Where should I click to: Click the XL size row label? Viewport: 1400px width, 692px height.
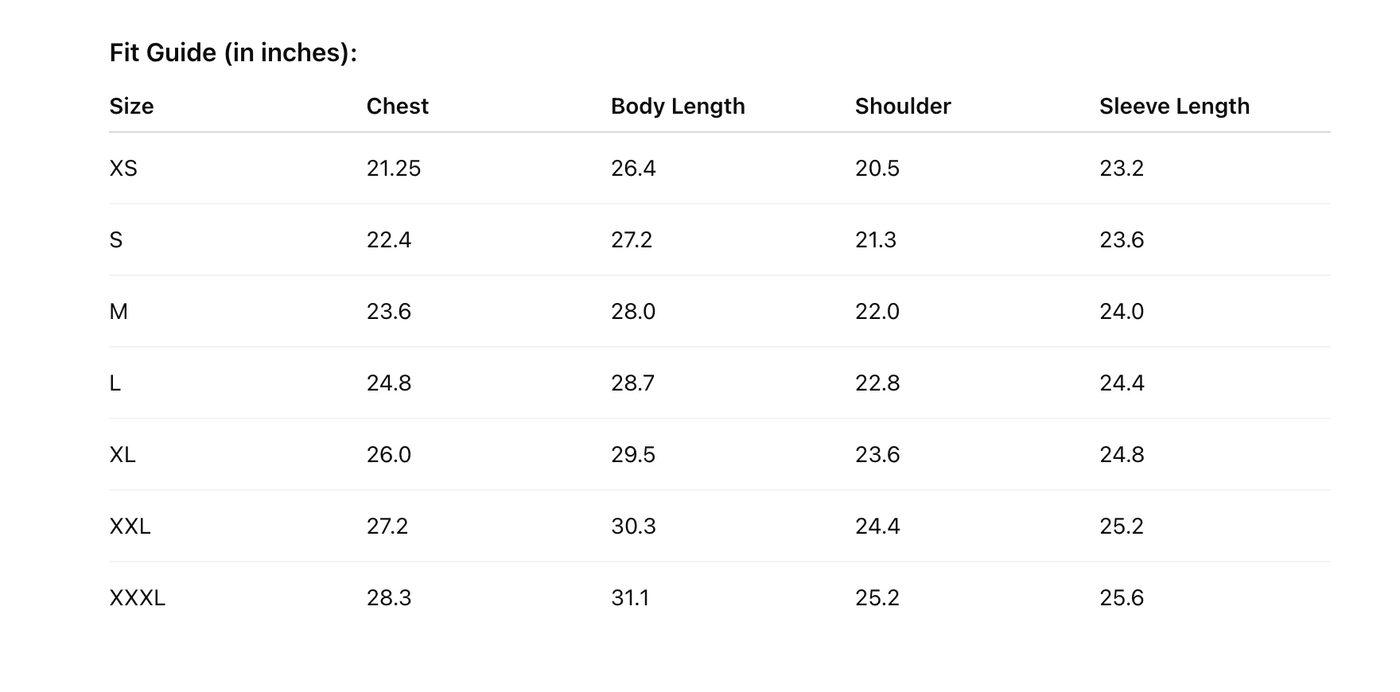click(x=122, y=455)
